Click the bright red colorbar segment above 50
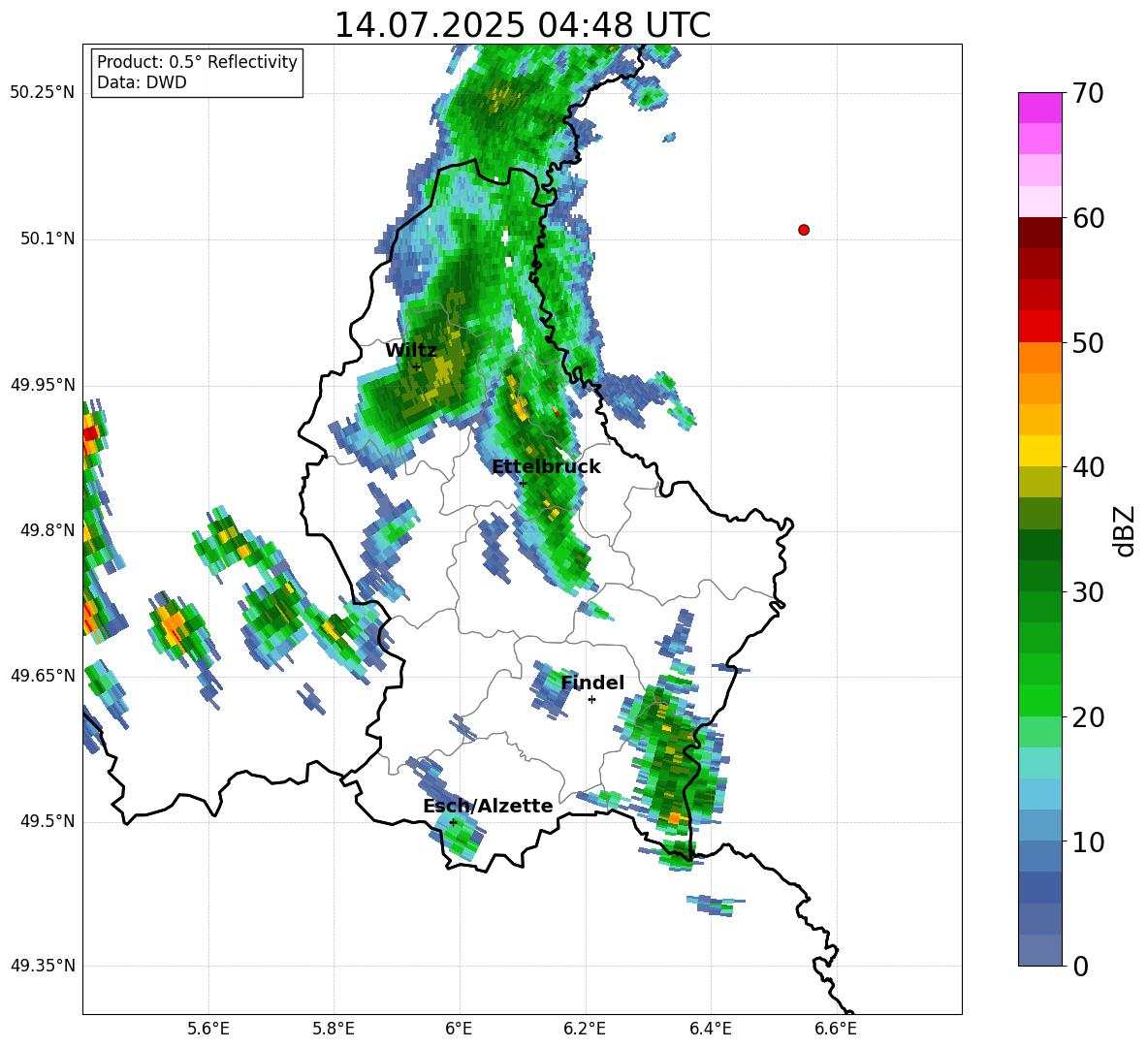Screen dimensions: 1148x1048 pyautogui.click(x=1039, y=327)
